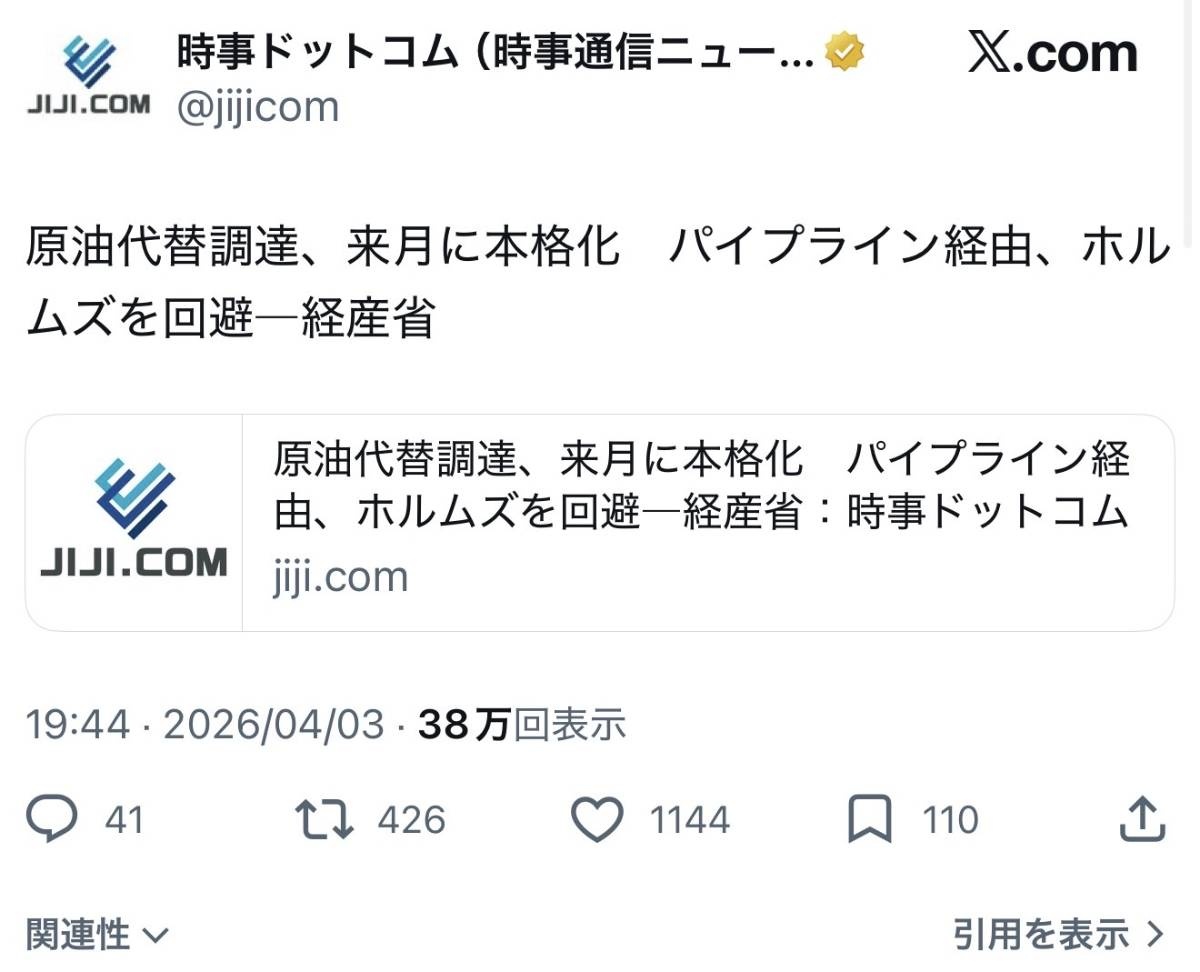The height and width of the screenshot is (972, 1200).
Task: Open the 関連性 sort dropdown
Action: click(97, 936)
